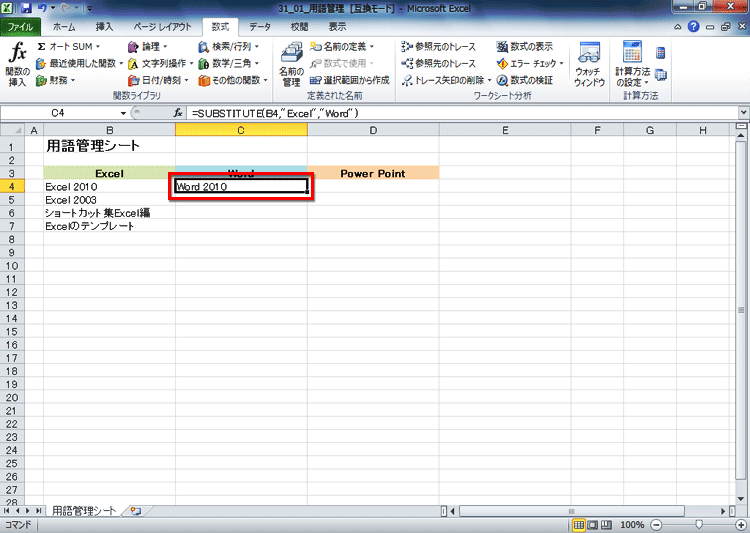Select column D header
Screen dimensions: 750x533
(373, 130)
